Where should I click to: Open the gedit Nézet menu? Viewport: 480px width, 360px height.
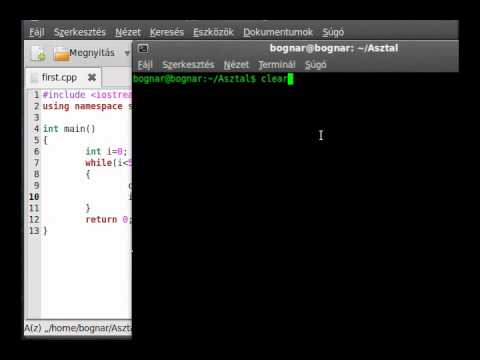tap(128, 32)
